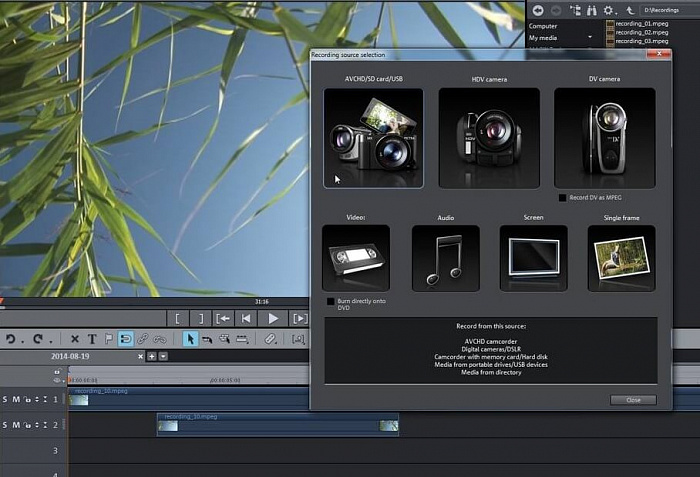
Task: Choose the Single frame recording source
Action: (621, 258)
